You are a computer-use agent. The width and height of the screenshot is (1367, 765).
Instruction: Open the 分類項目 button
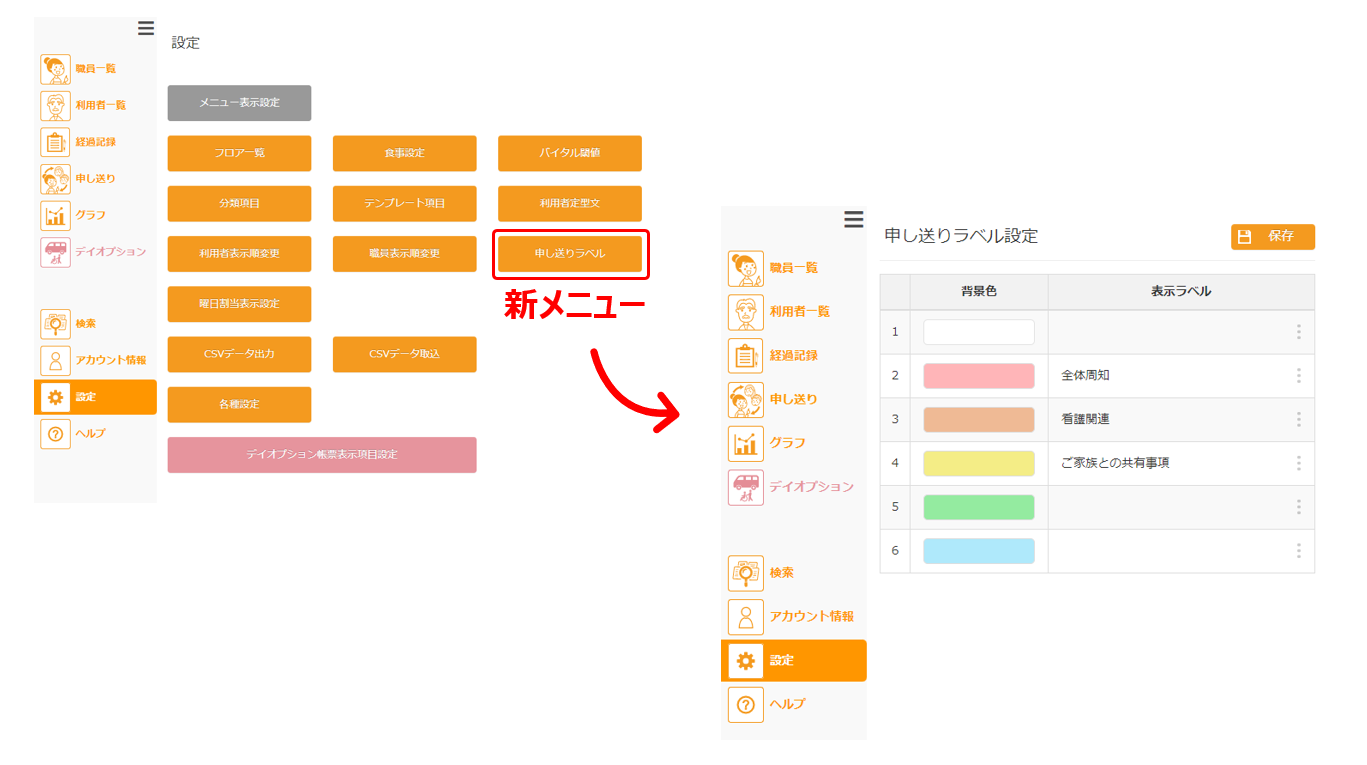pos(239,203)
